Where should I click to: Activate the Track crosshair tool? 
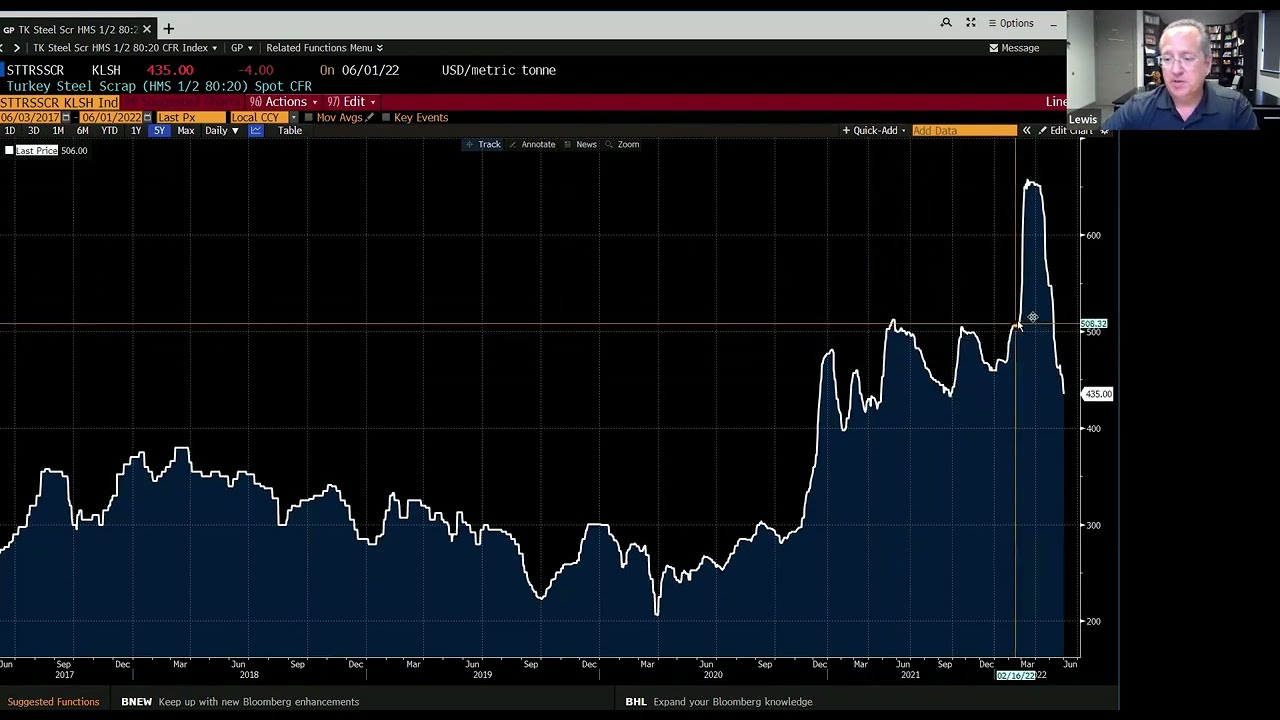click(482, 145)
